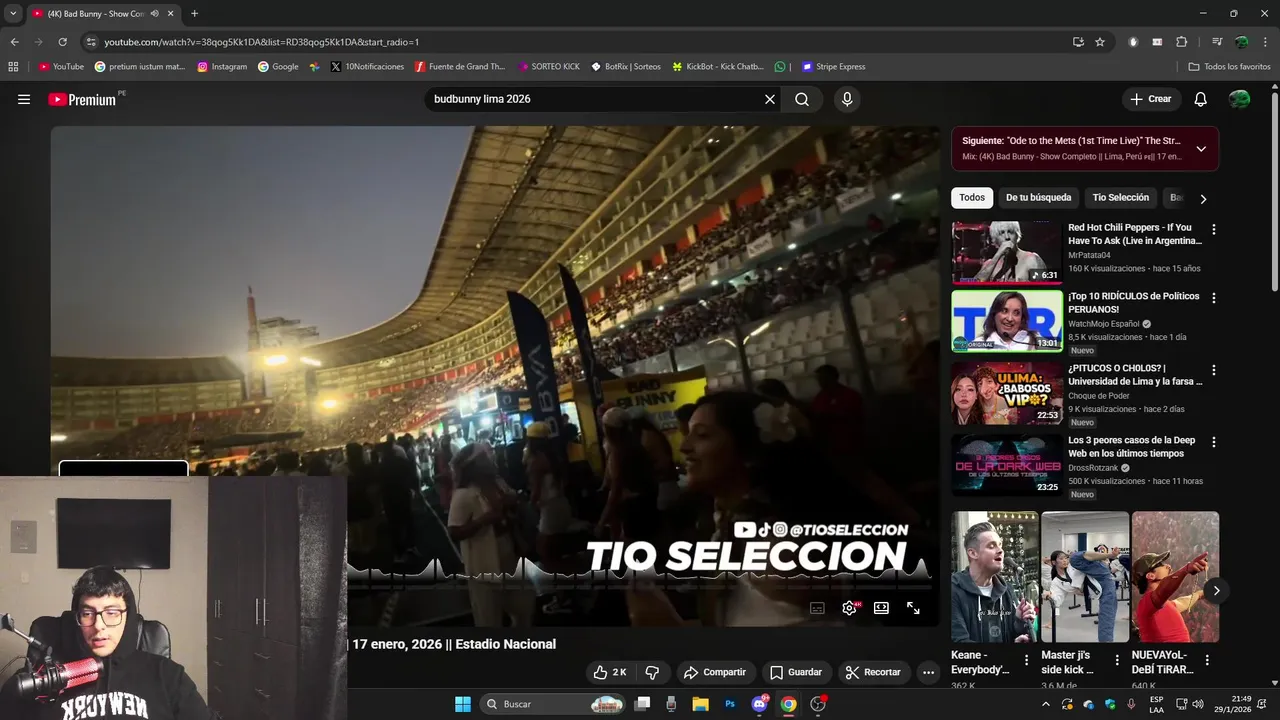This screenshot has width=1280, height=720.
Task: Switch to the Bad Bunny browser tab
Action: pos(96,14)
